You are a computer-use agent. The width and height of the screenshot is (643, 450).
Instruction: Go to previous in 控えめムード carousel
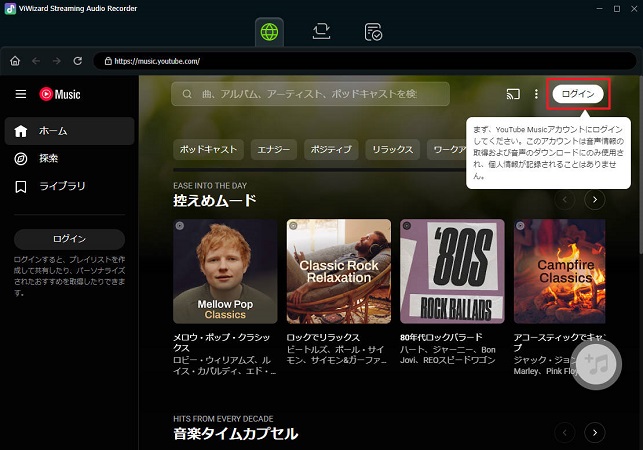[565, 200]
